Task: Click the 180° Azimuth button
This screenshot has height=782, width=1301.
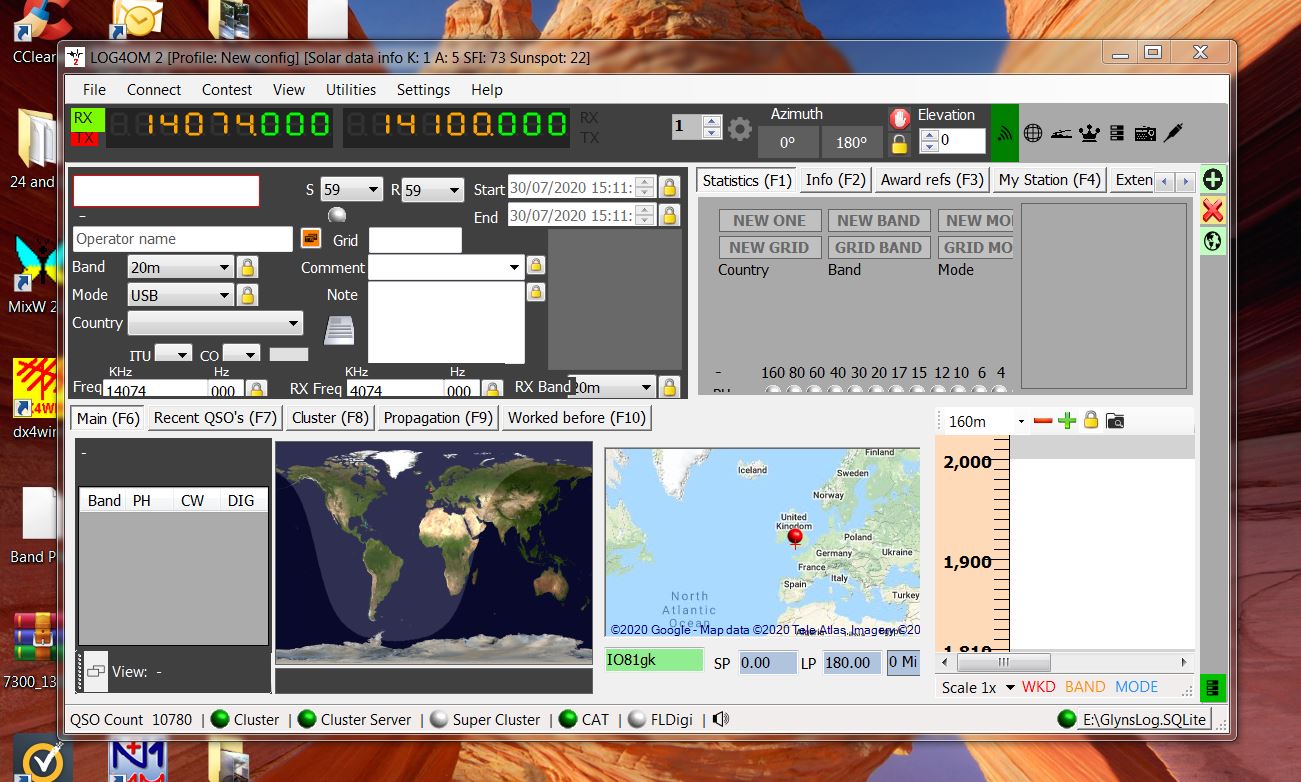Action: click(852, 142)
